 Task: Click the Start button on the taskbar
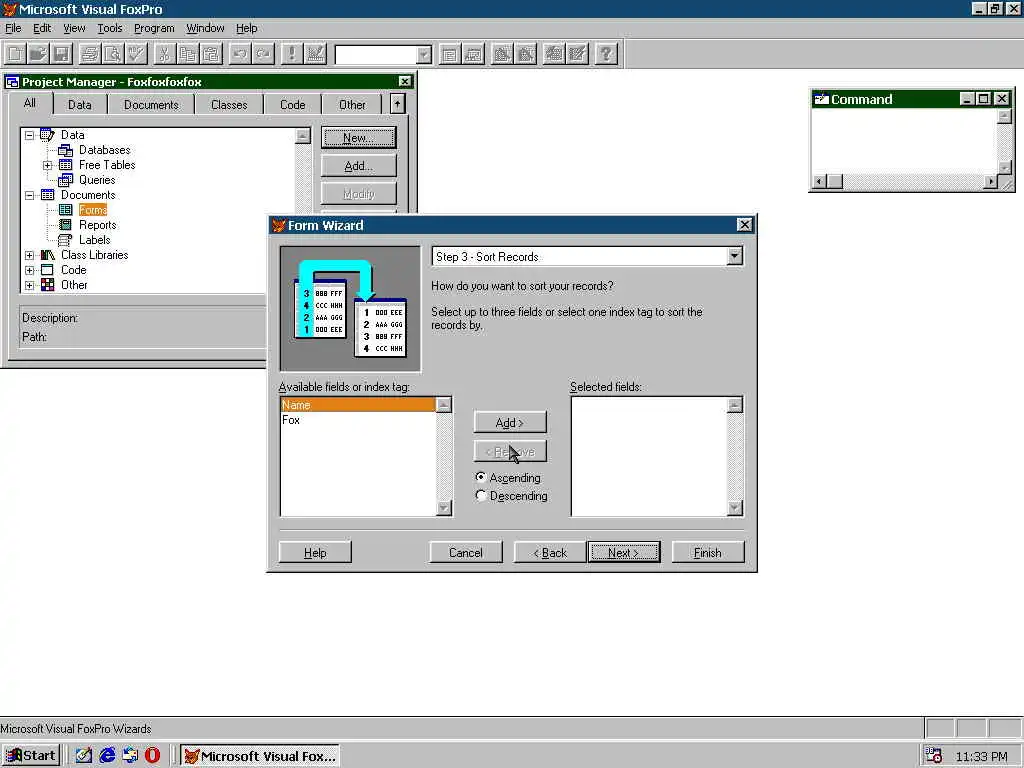coord(31,756)
